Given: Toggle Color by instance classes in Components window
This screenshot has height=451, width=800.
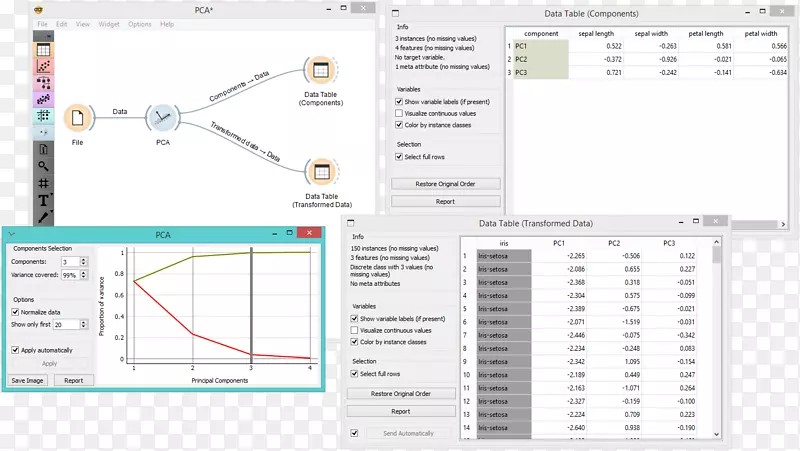Looking at the screenshot, I should pos(399,125).
